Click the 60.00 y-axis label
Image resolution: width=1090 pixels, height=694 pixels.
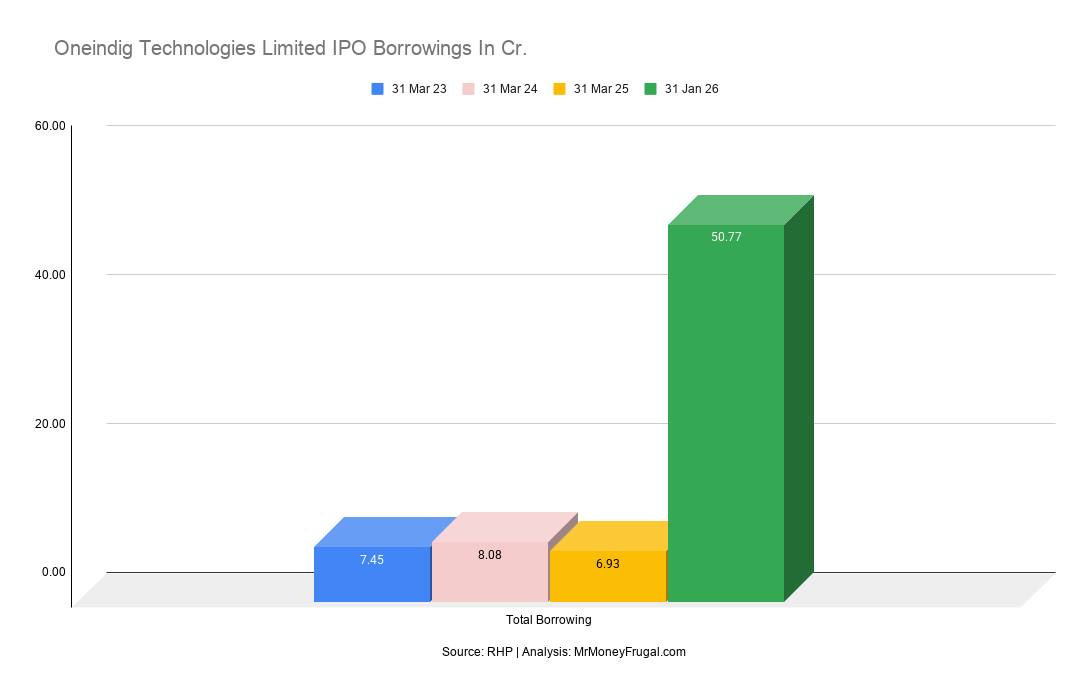pyautogui.click(x=50, y=126)
